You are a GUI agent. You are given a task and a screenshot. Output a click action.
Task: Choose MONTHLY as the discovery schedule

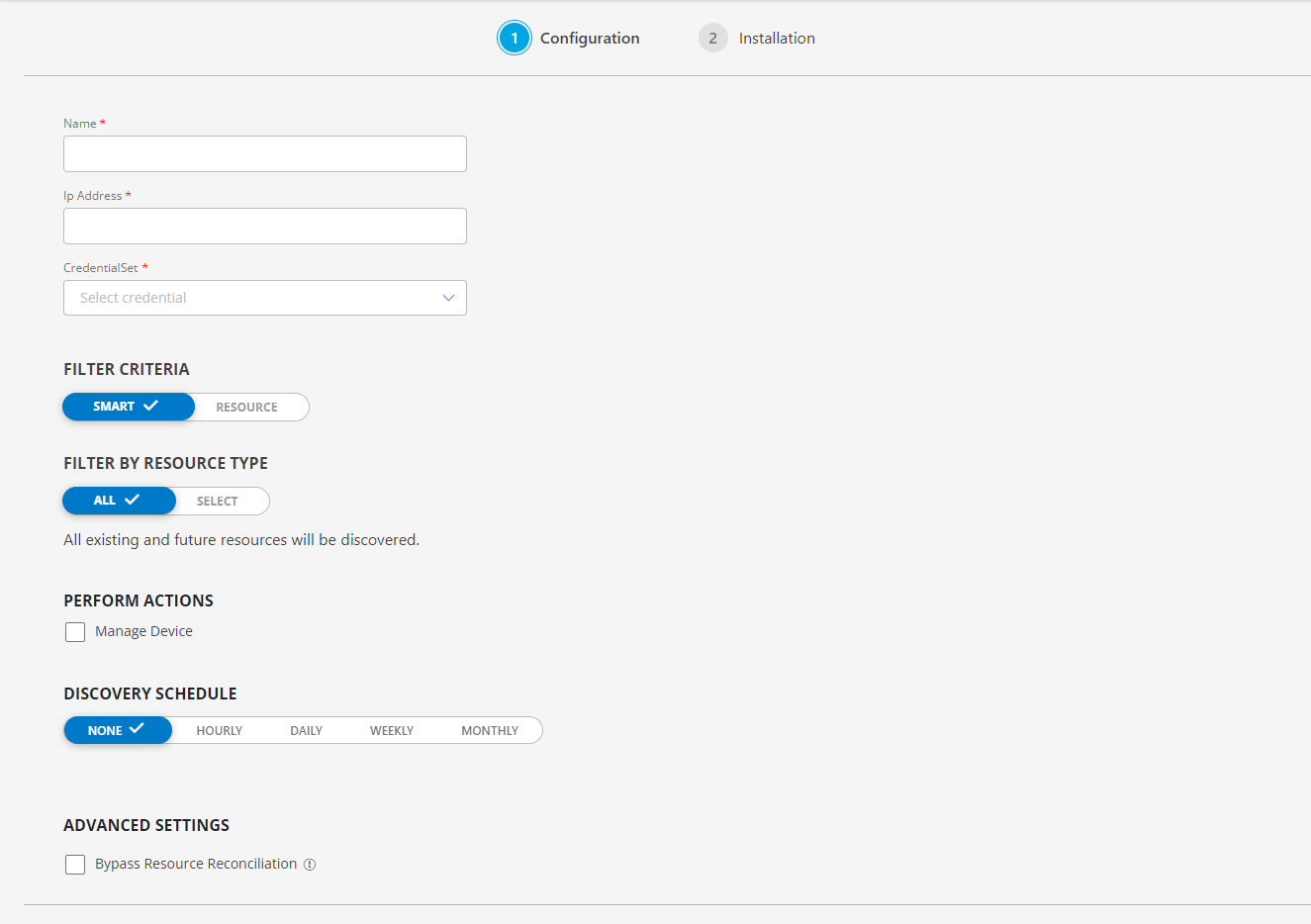tap(490, 730)
